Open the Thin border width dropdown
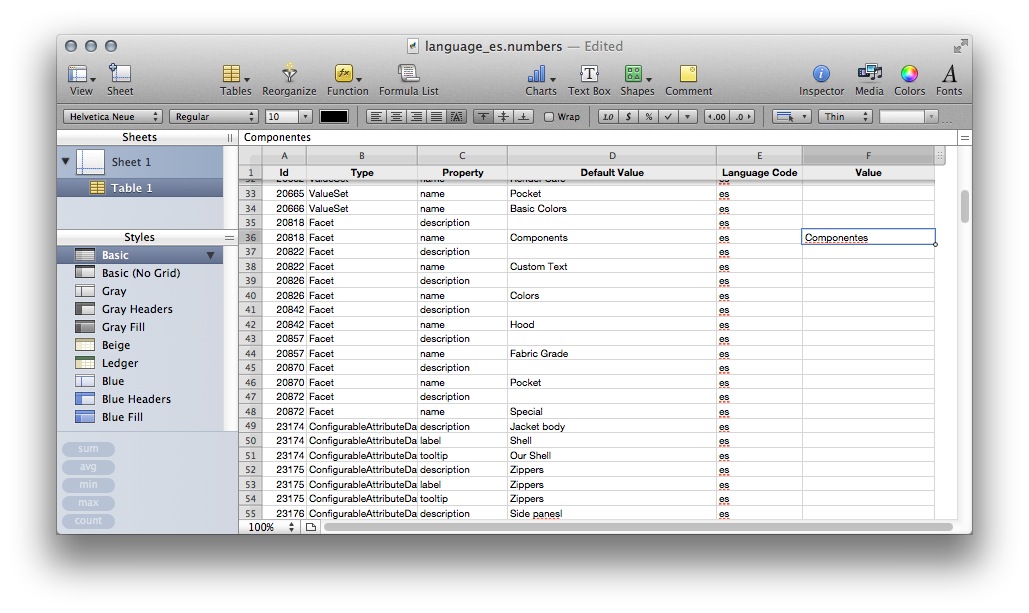The image size is (1029, 613). tap(845, 116)
